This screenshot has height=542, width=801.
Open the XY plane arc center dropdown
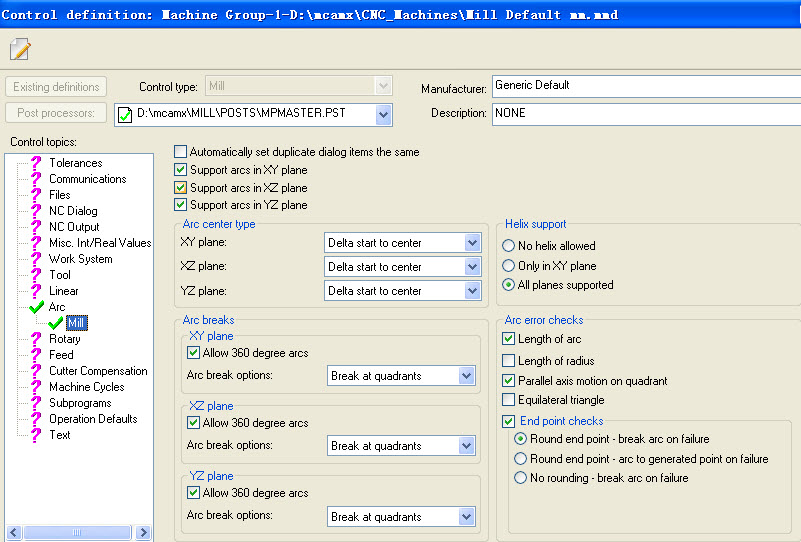coord(473,243)
